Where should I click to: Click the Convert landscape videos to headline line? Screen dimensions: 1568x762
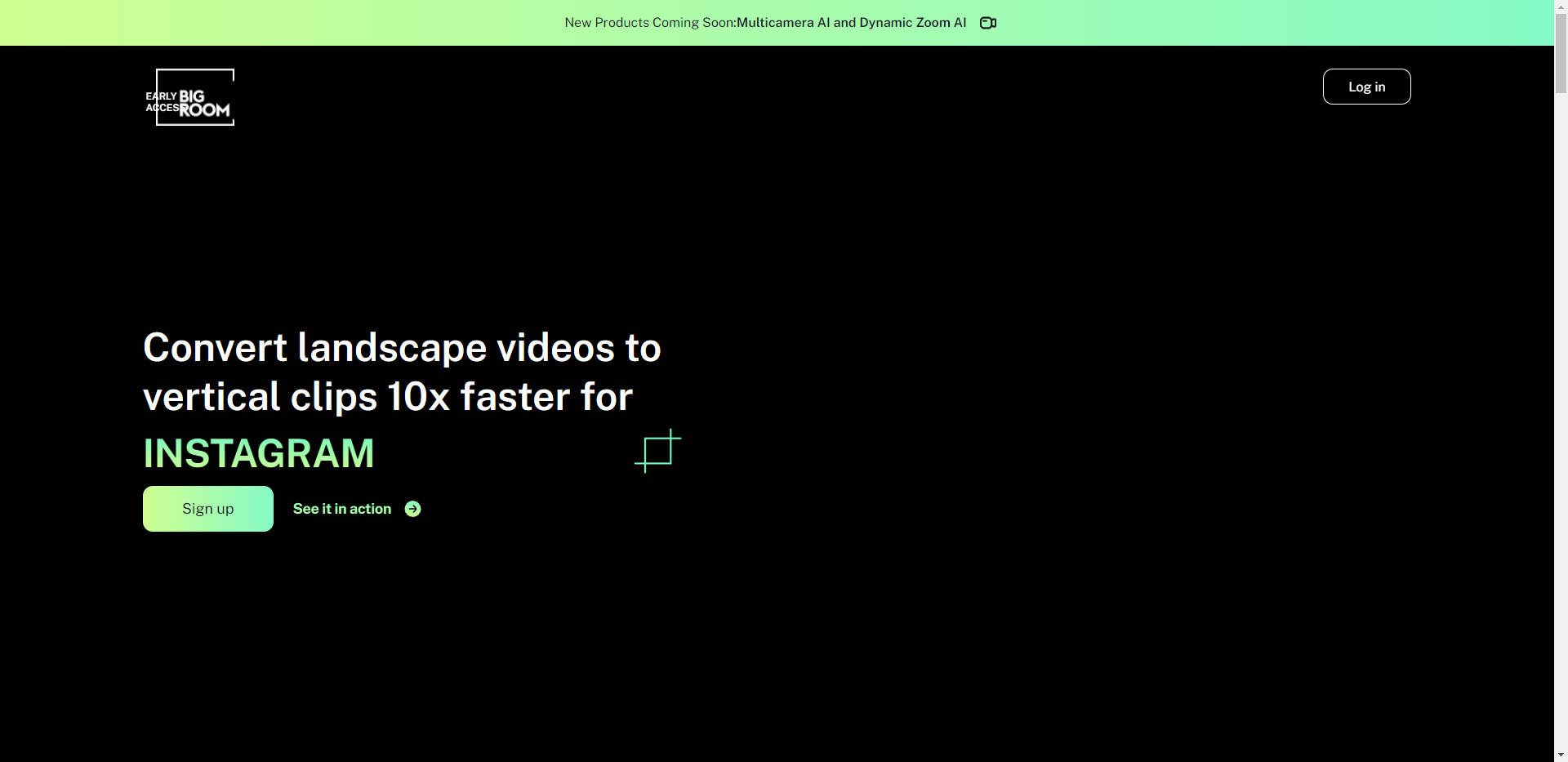[402, 348]
